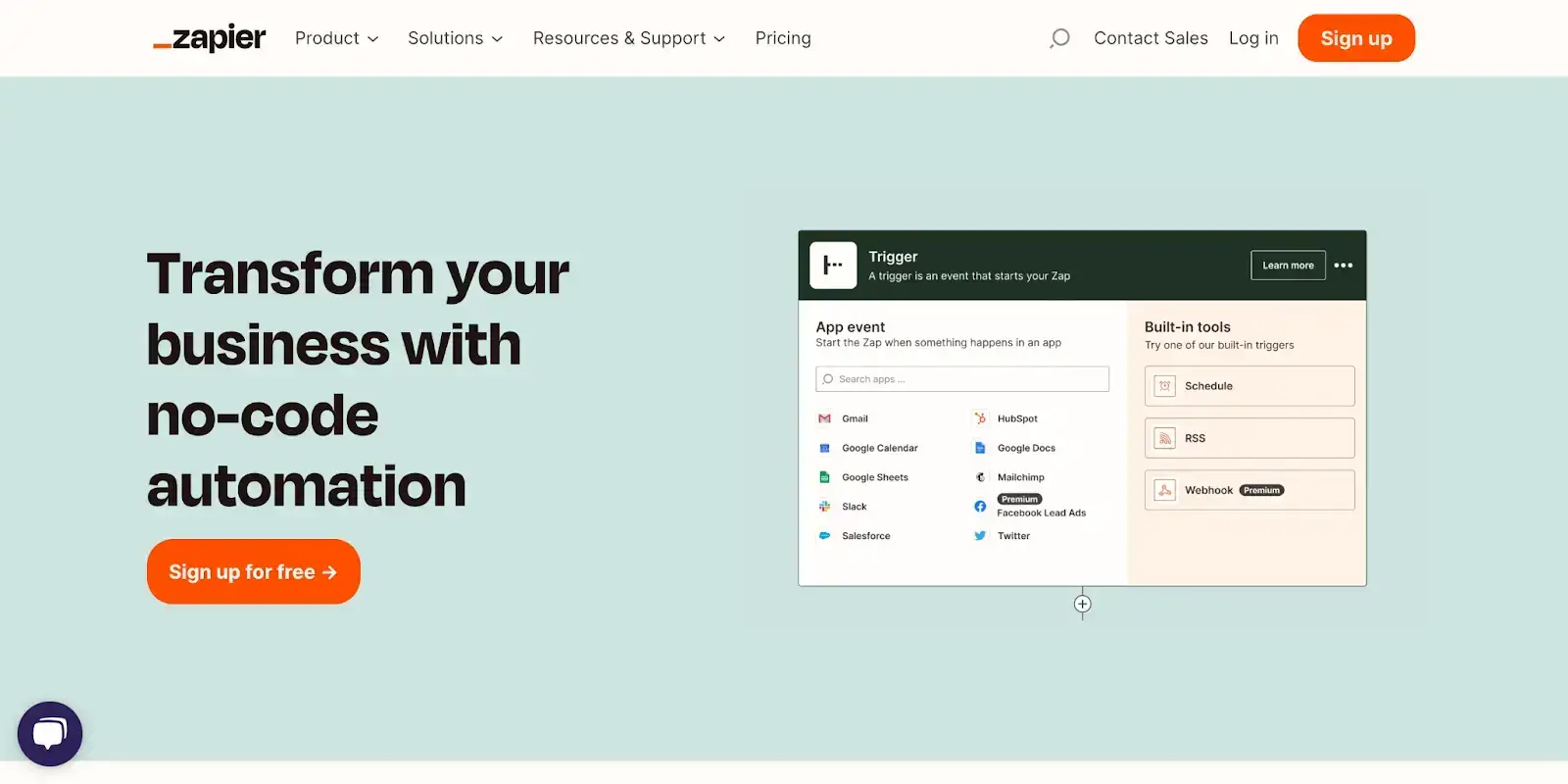Select the Google Sheets label
1568x784 pixels.
(x=875, y=477)
